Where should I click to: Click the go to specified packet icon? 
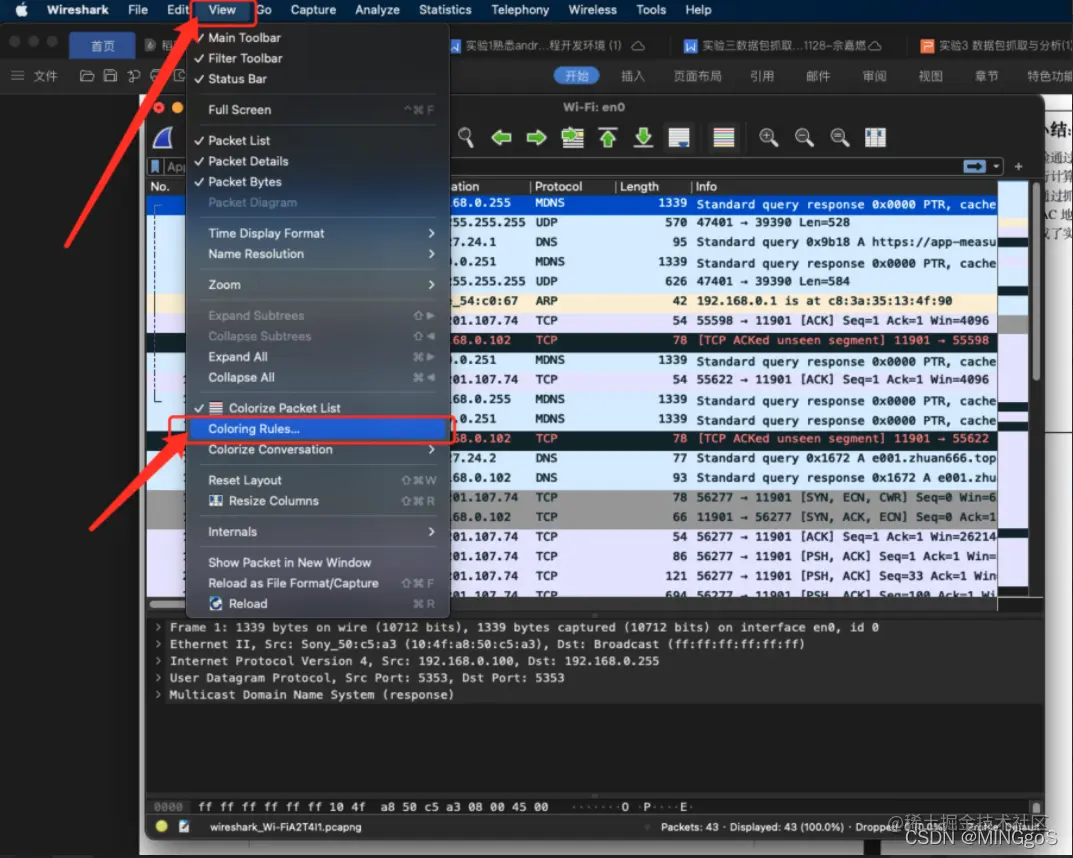572,138
